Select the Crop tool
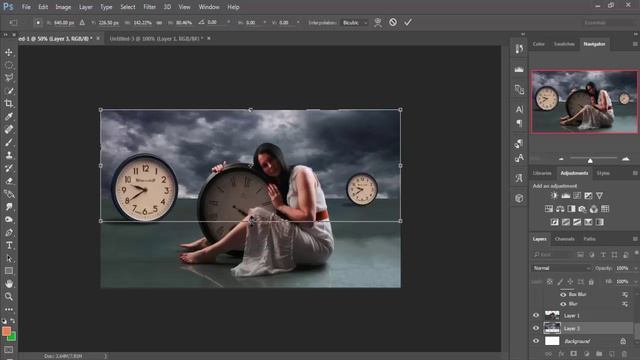Image resolution: width=640 pixels, height=360 pixels. point(9,103)
